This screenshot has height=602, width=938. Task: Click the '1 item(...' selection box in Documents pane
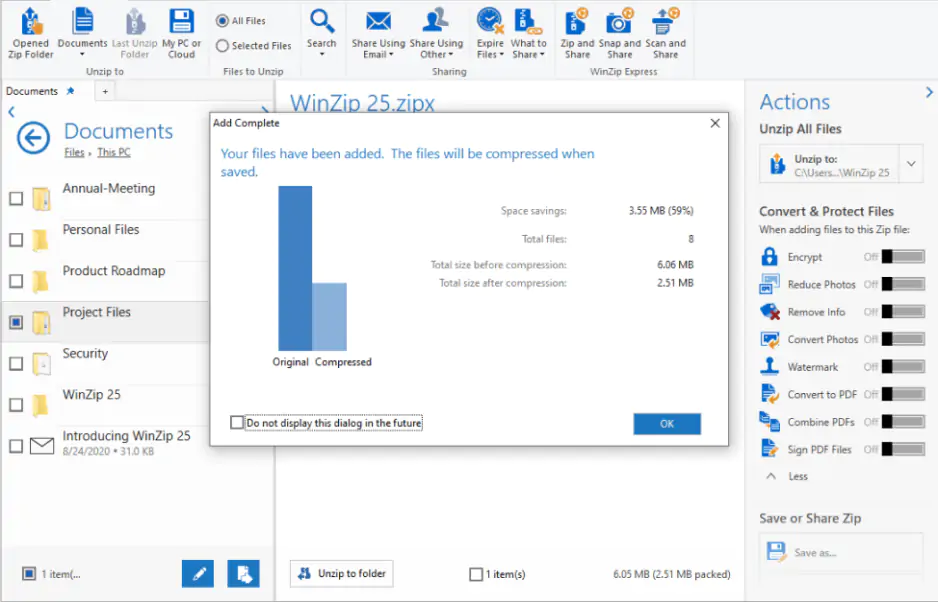29,574
